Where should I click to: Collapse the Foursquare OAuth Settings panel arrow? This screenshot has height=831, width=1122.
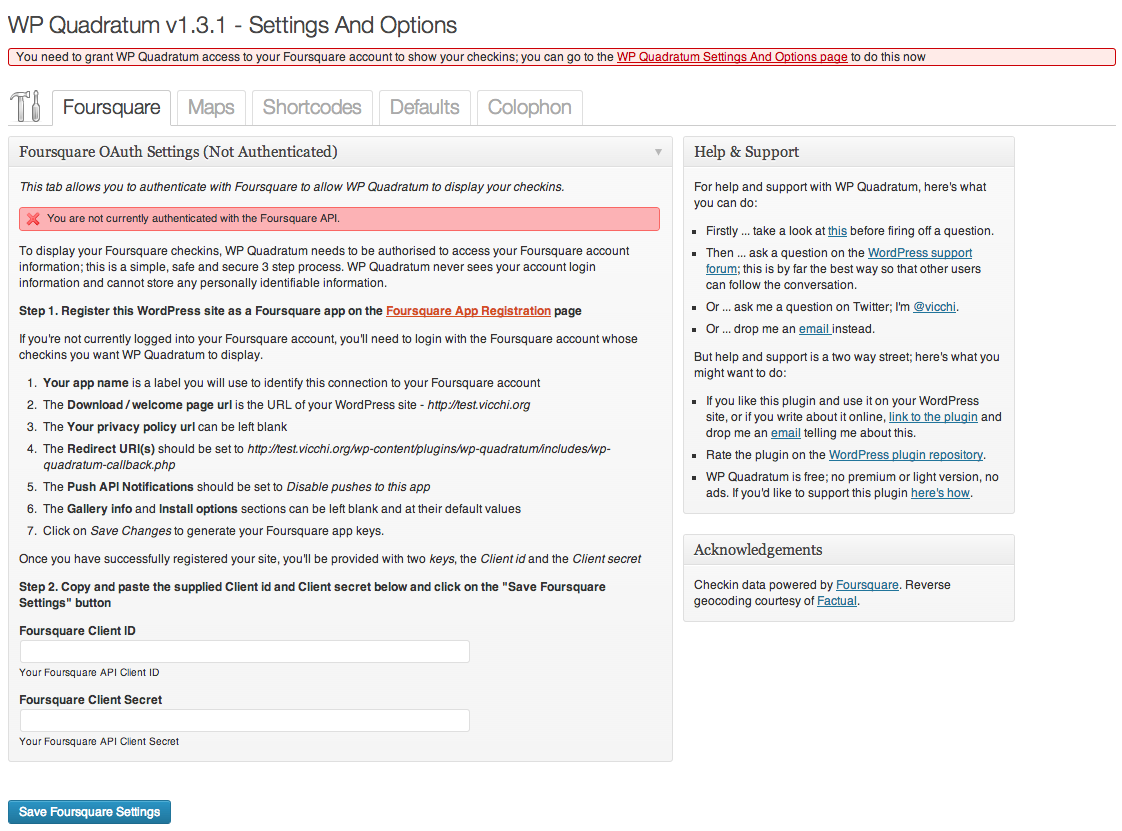(x=658, y=152)
